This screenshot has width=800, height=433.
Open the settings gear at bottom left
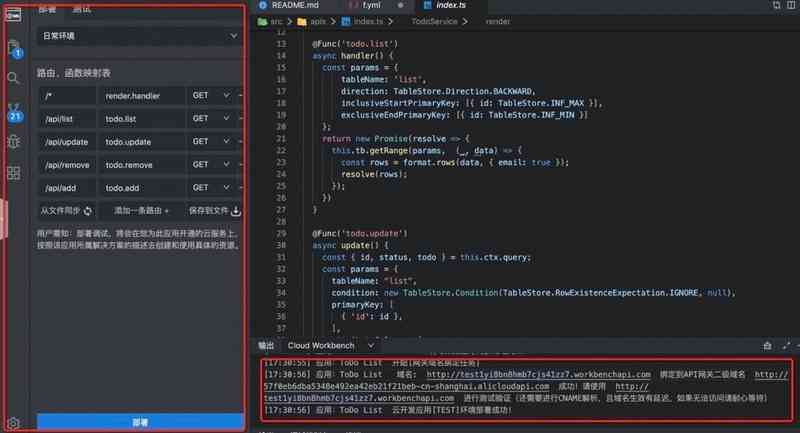click(13, 424)
